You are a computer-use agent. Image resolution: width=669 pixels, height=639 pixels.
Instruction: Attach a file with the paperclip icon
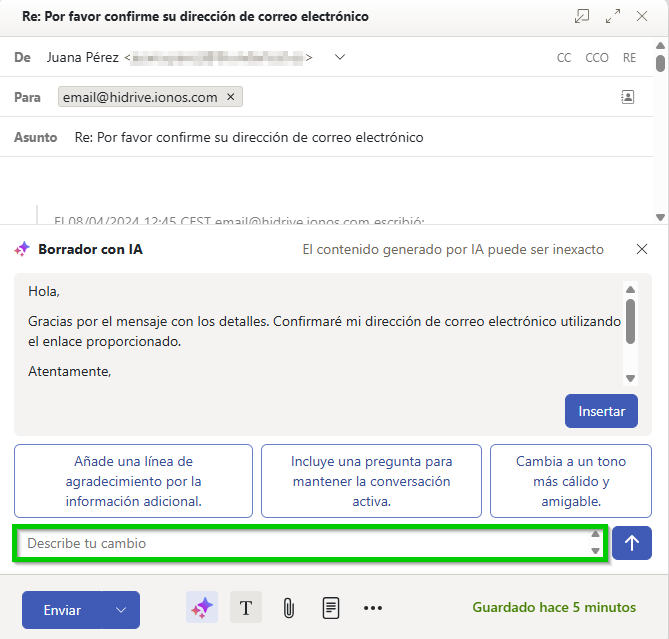288,608
